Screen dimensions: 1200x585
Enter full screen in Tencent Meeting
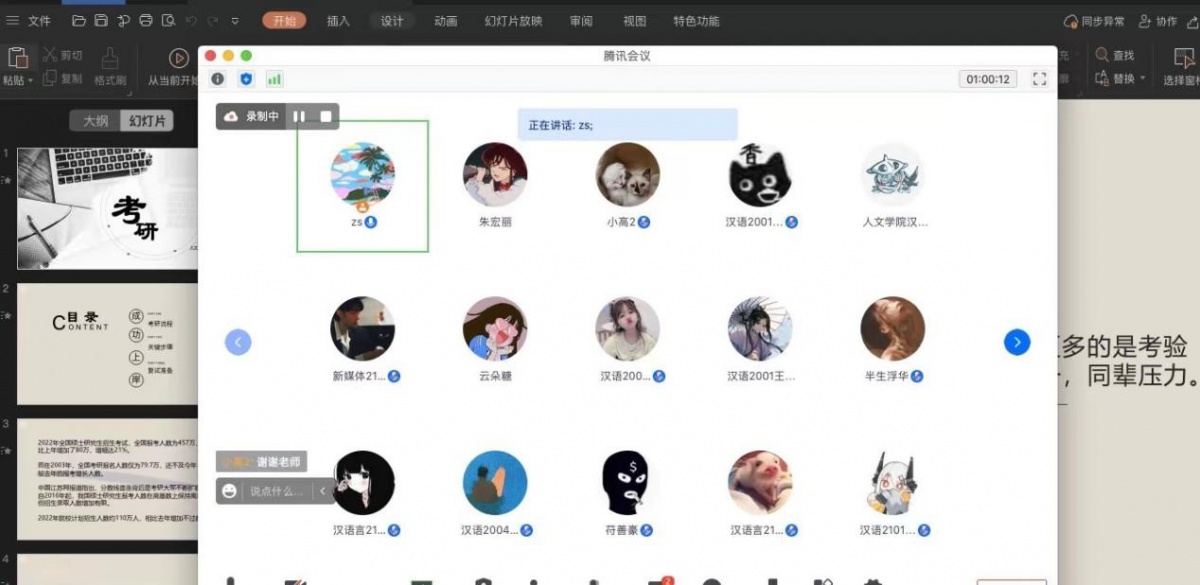point(1039,79)
